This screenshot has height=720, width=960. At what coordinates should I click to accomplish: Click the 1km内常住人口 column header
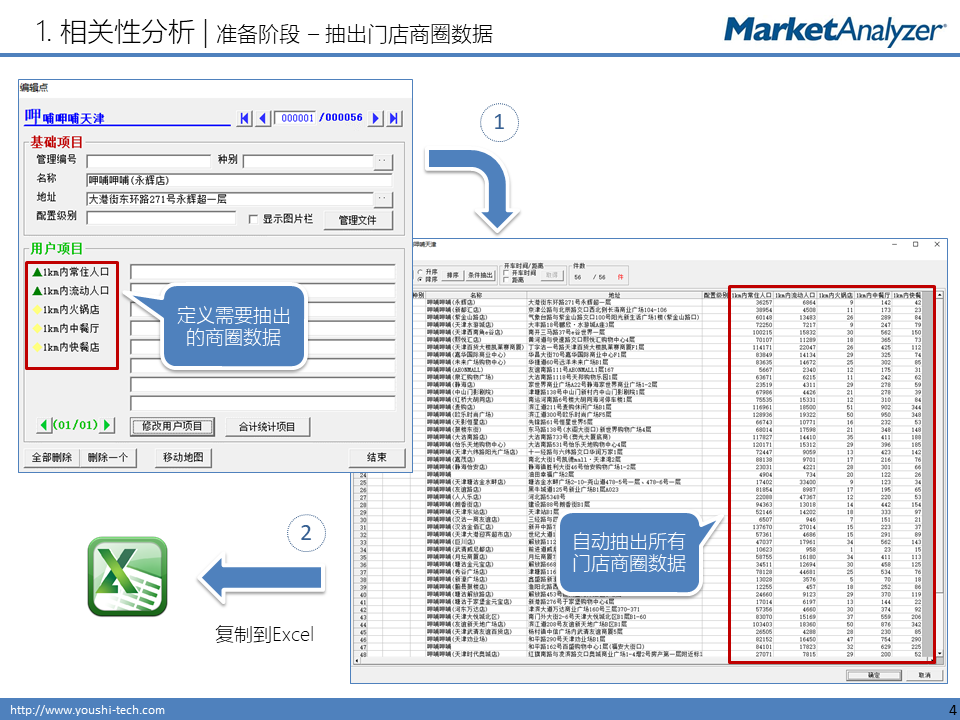coord(752,295)
